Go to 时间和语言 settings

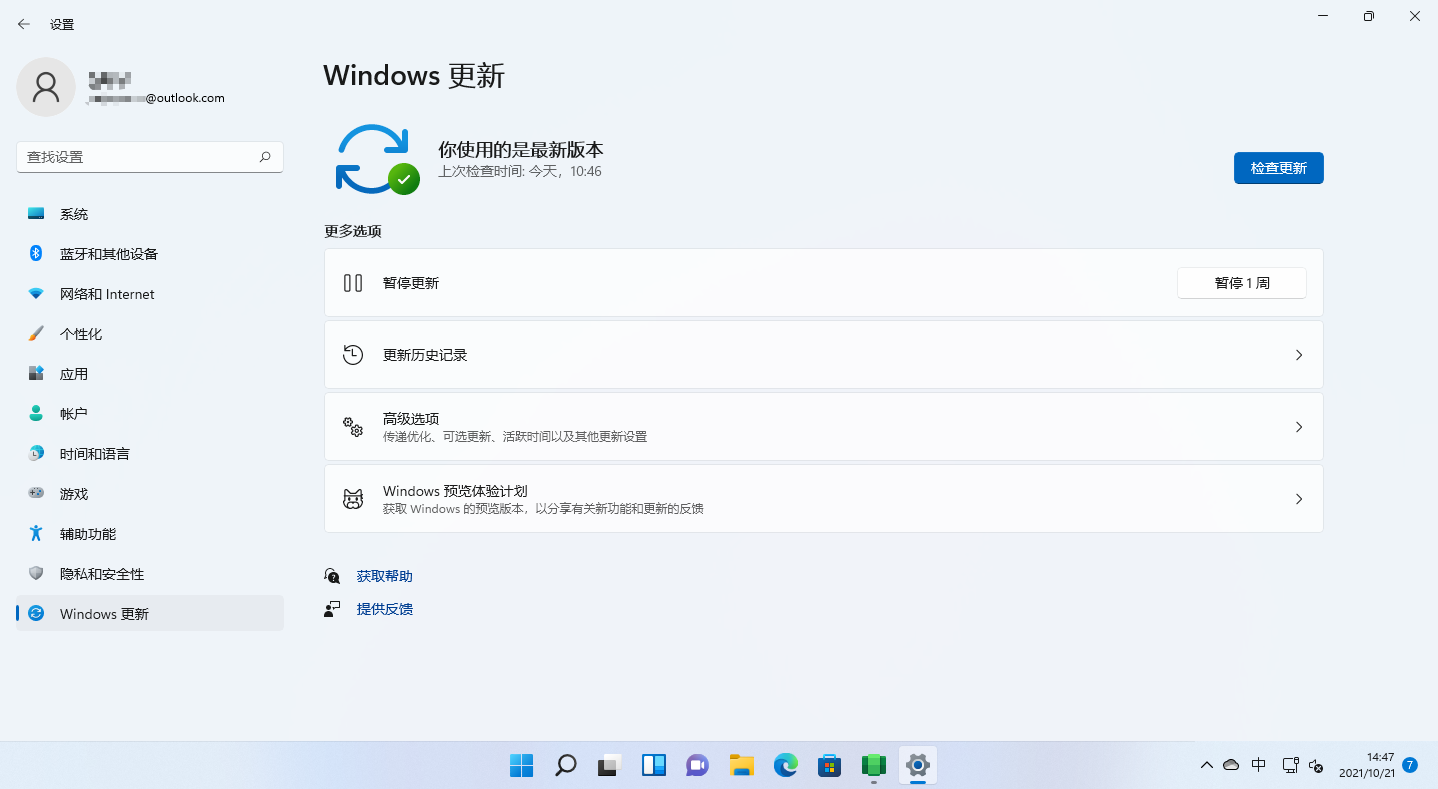click(x=150, y=454)
